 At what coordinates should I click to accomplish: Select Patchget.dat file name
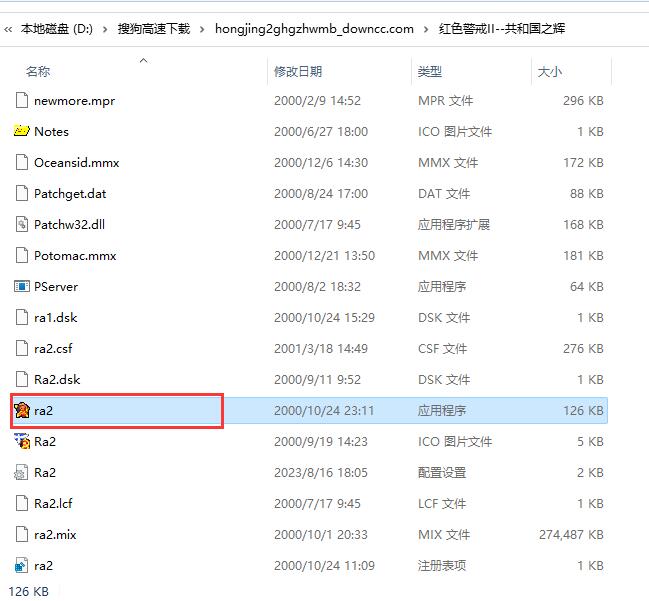(70, 194)
